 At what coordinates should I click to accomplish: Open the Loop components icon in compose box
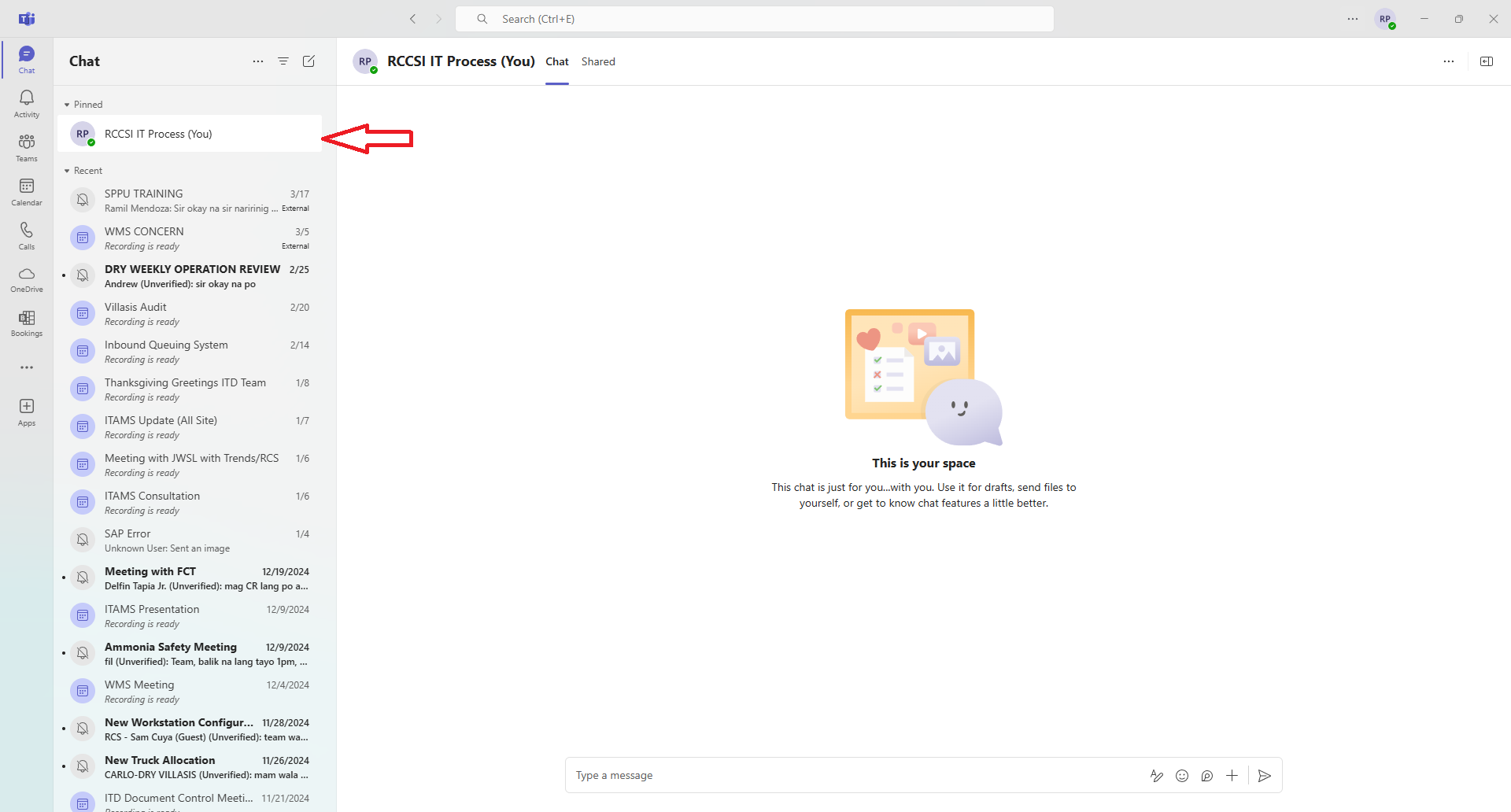(1207, 776)
